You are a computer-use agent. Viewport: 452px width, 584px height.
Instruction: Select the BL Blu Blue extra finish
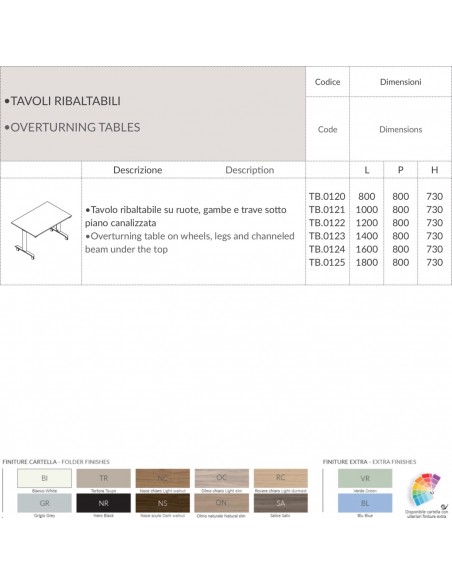(x=365, y=503)
